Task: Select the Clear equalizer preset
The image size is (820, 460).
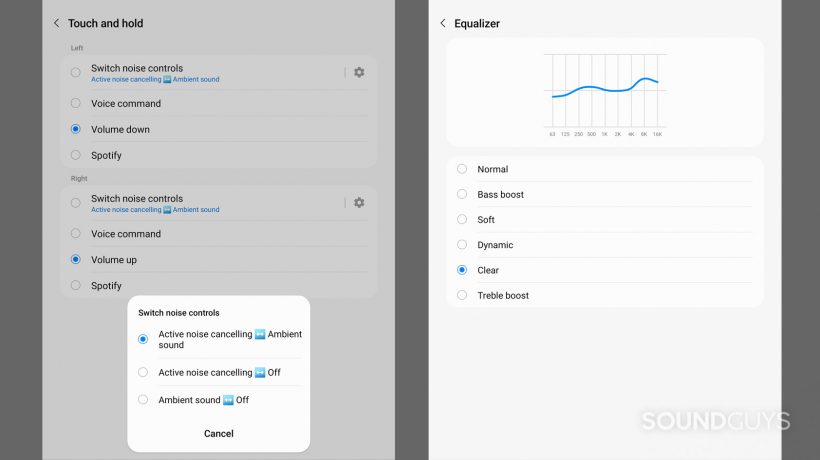Action: [462, 270]
